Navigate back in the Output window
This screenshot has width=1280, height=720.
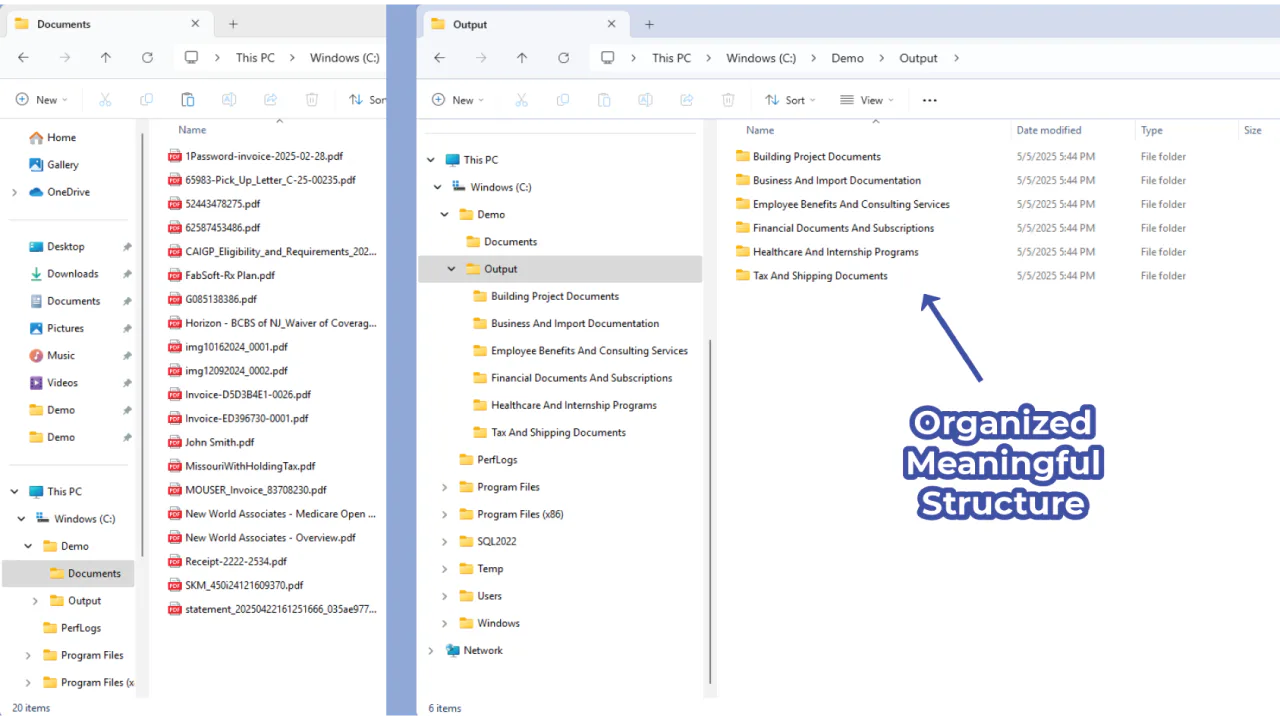(x=439, y=58)
